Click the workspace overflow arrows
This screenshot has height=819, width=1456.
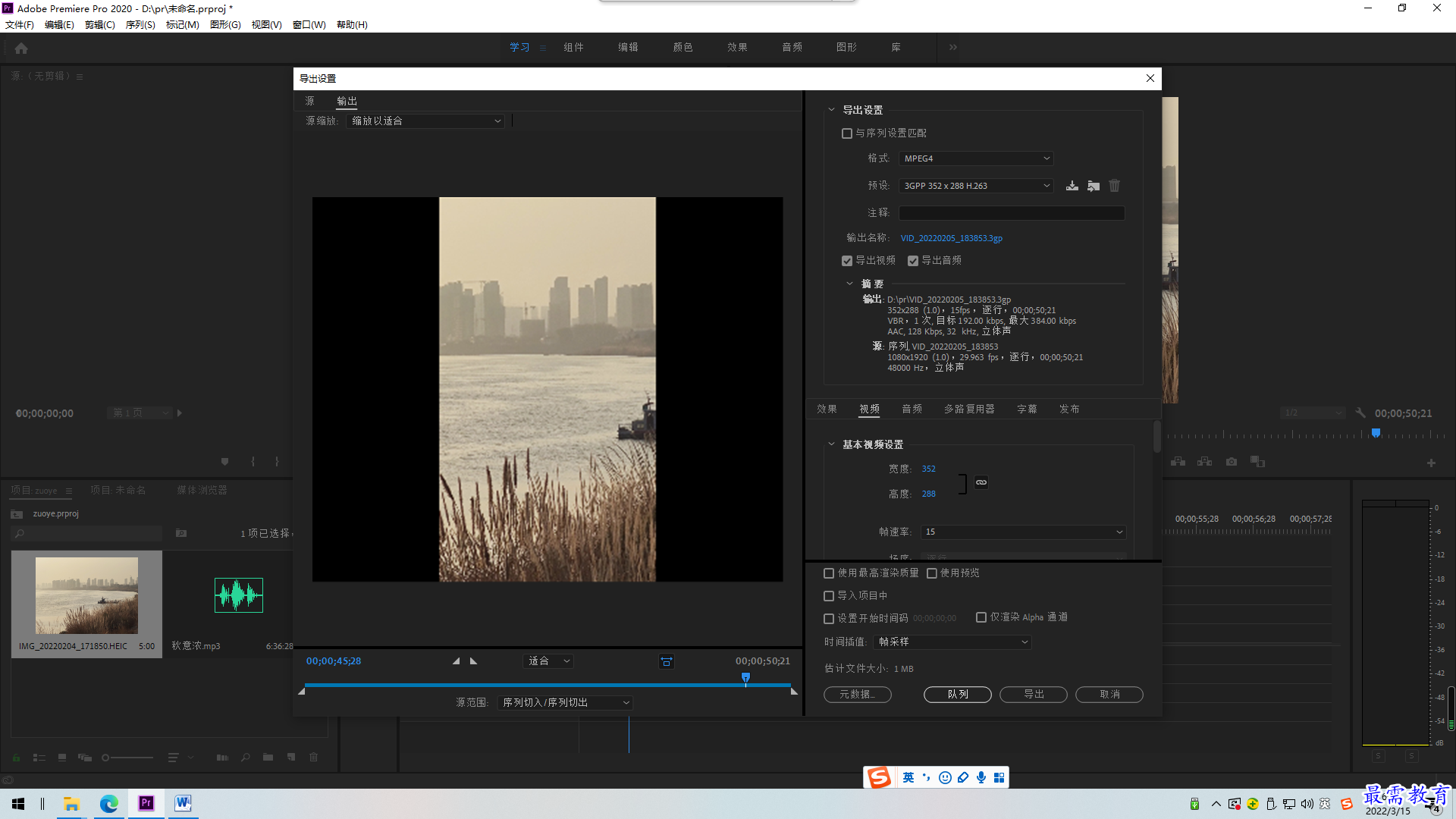pyautogui.click(x=953, y=47)
